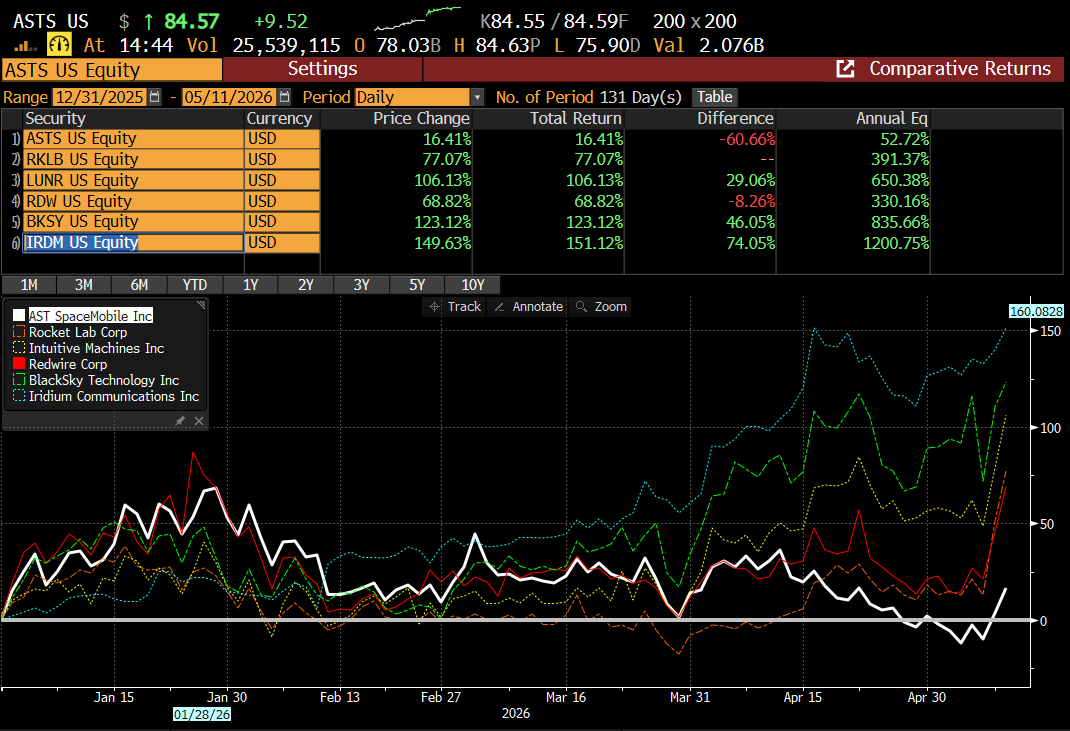Image resolution: width=1070 pixels, height=731 pixels.
Task: Toggle Rocket Lab Corp series in legend
Action: [70, 332]
